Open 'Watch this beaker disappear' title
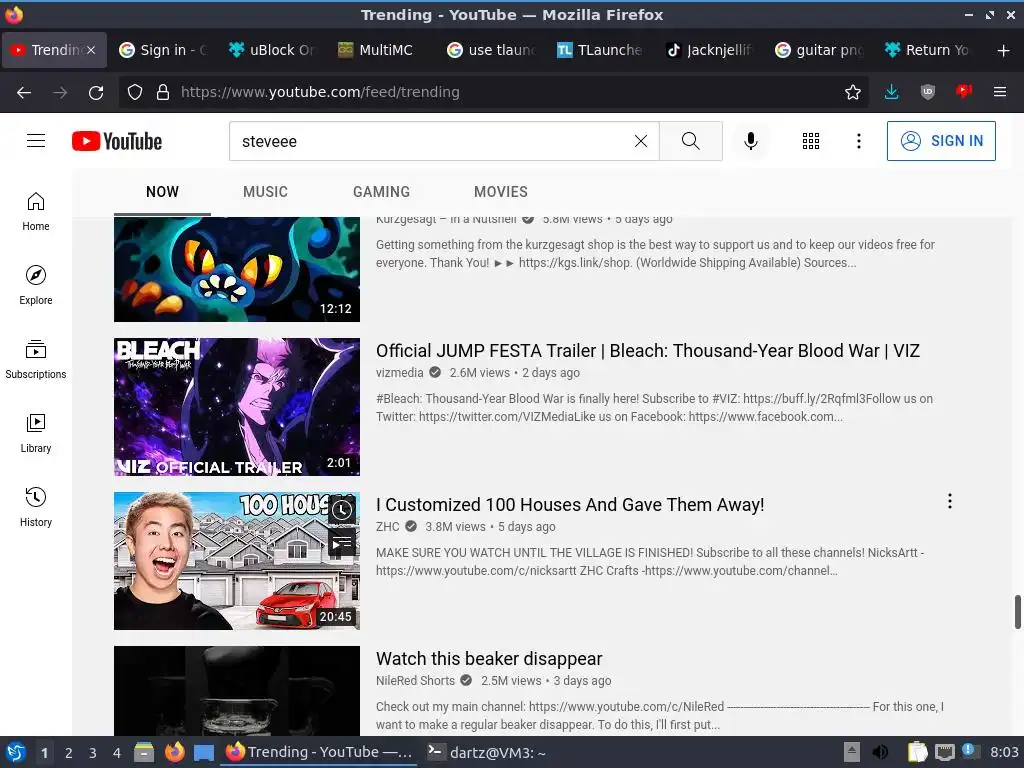Image resolution: width=1024 pixels, height=768 pixels. point(489,659)
